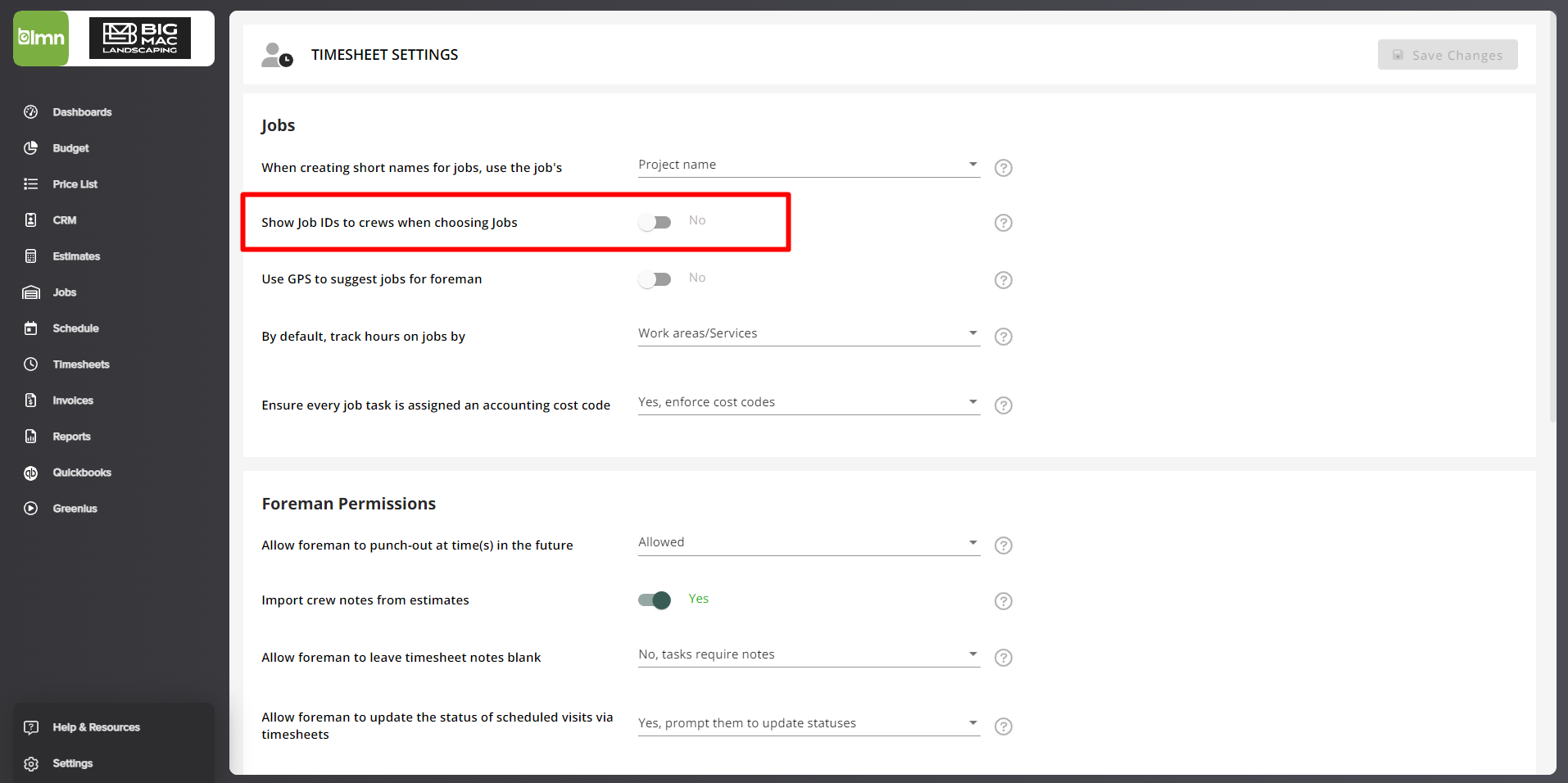The width and height of the screenshot is (1568, 783).
Task: Click the 'Foreman Permissions' section heading
Action: 349,504
